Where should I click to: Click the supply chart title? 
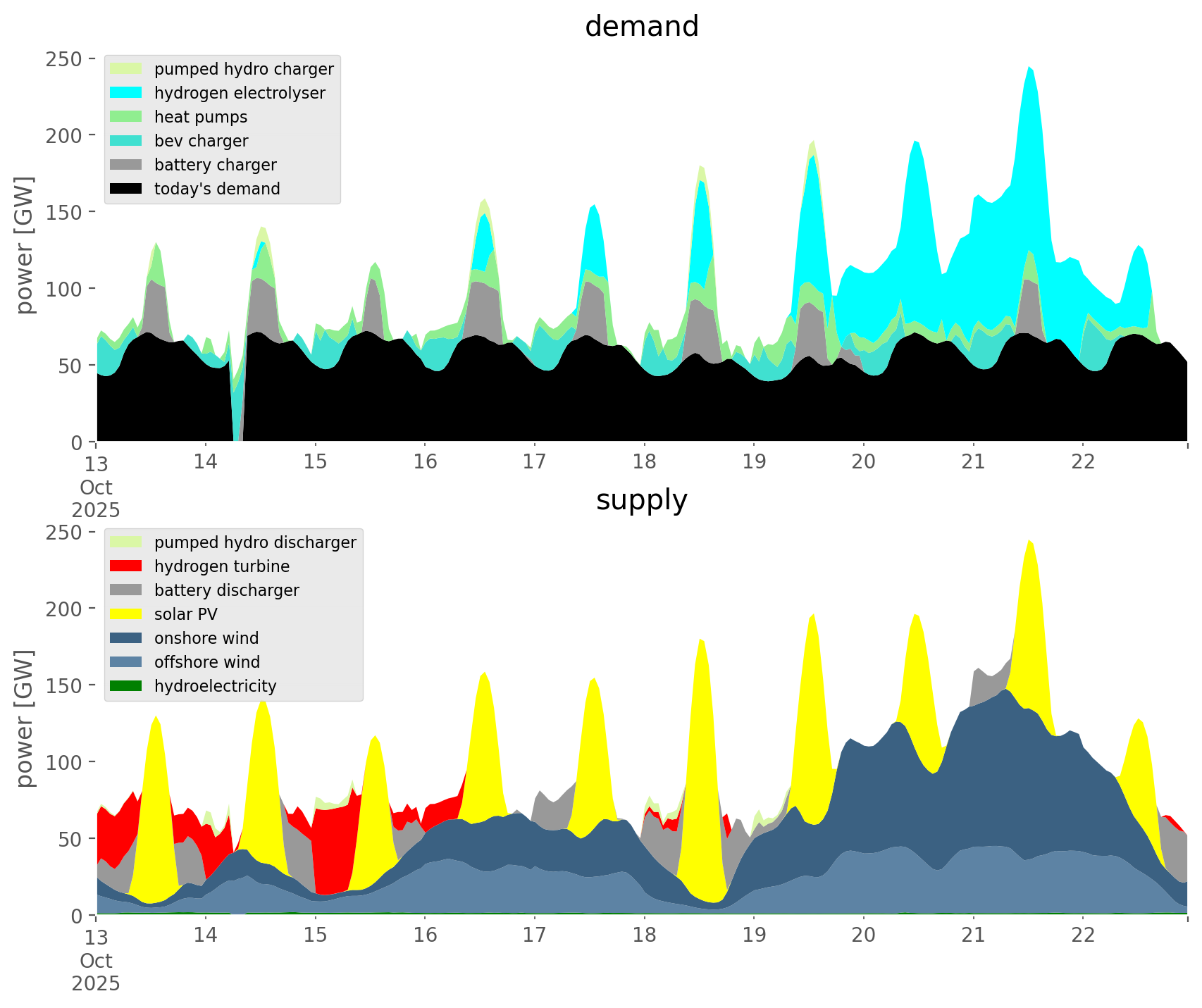641,500
